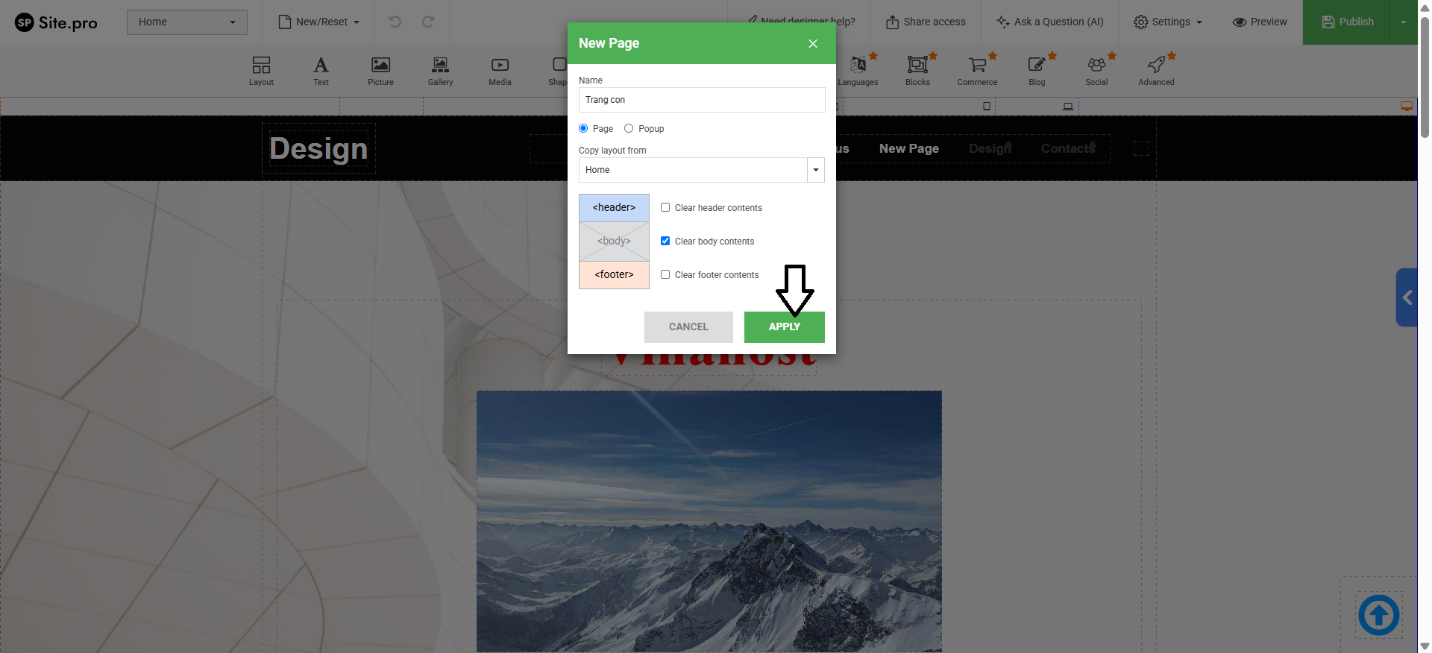1432x653 pixels.
Task: Expand the Copy layout from dropdown
Action: [816, 170]
